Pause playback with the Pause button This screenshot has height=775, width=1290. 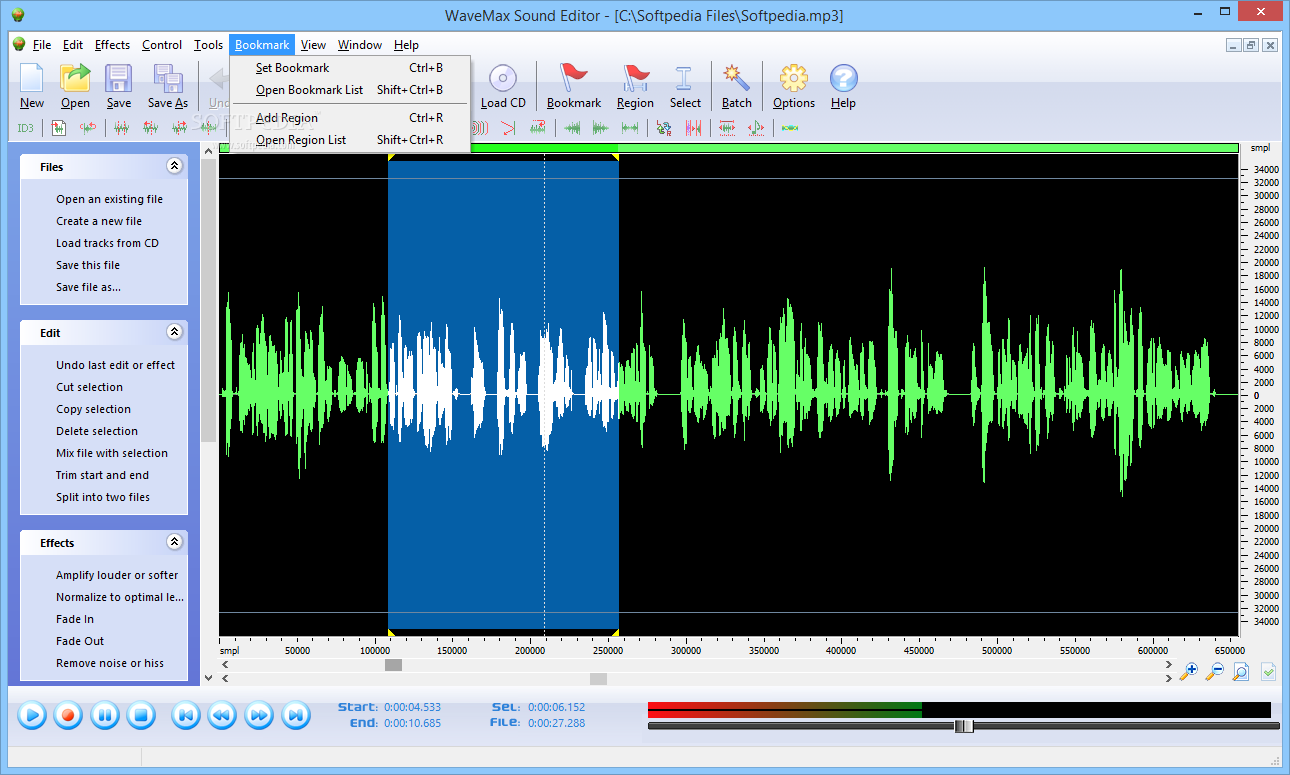[x=105, y=715]
